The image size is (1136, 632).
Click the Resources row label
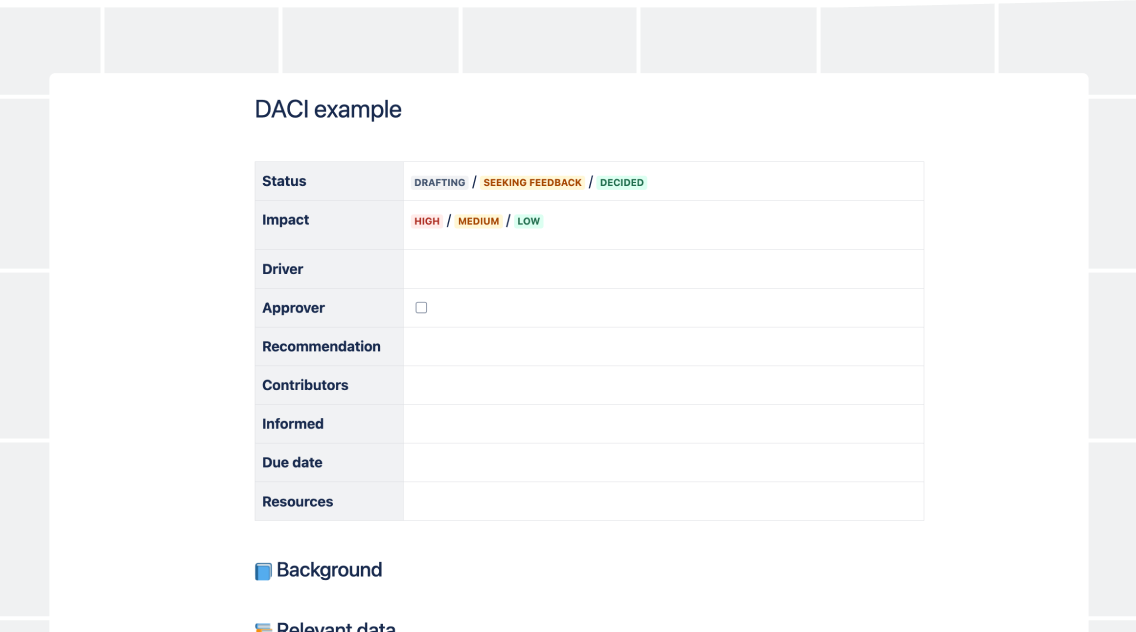point(298,502)
